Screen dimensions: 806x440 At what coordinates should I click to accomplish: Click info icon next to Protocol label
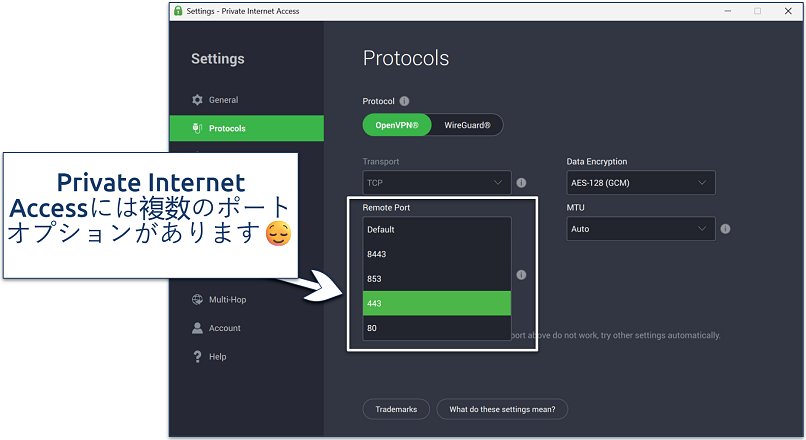click(404, 101)
